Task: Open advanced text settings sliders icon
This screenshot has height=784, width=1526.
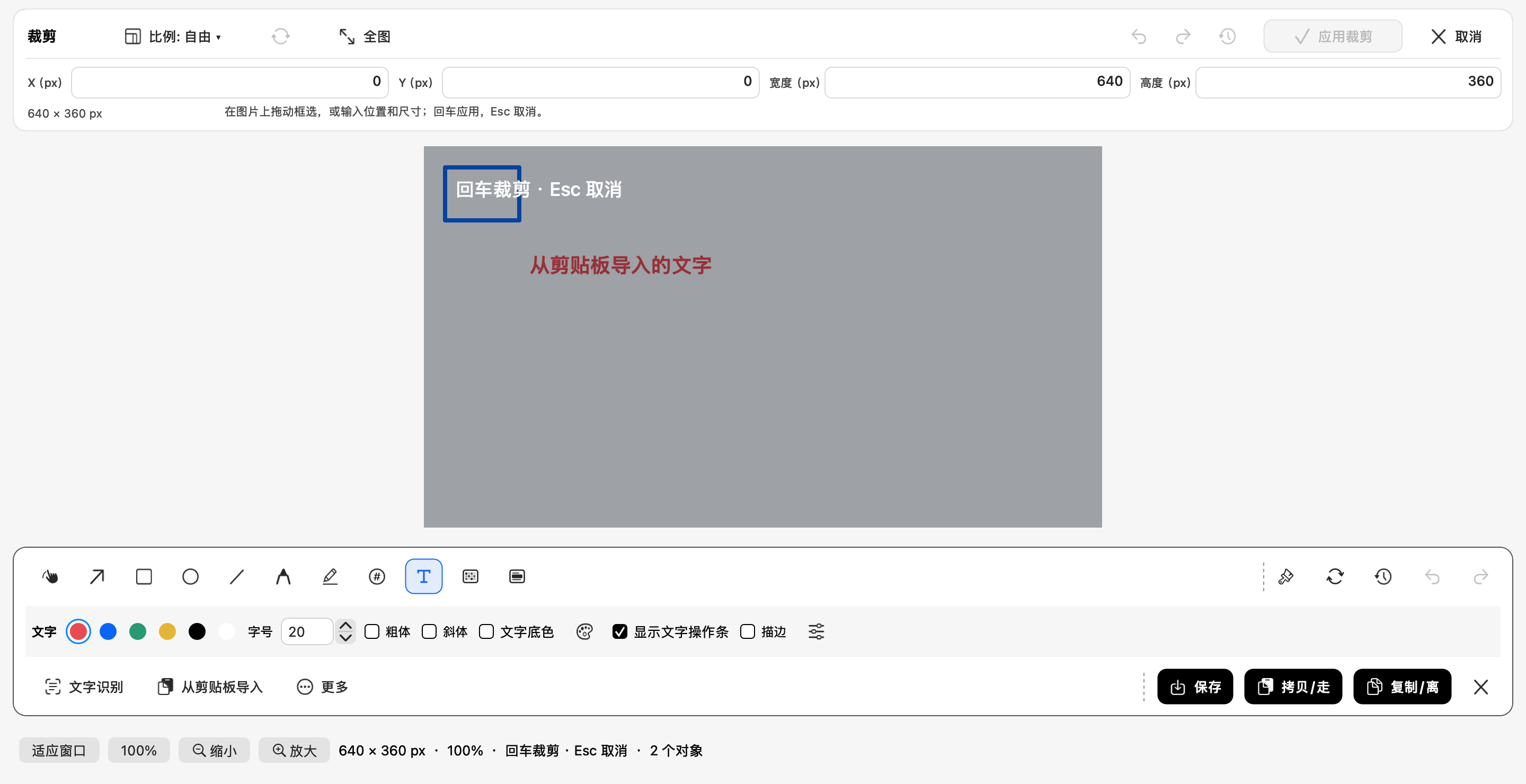Action: (x=817, y=632)
